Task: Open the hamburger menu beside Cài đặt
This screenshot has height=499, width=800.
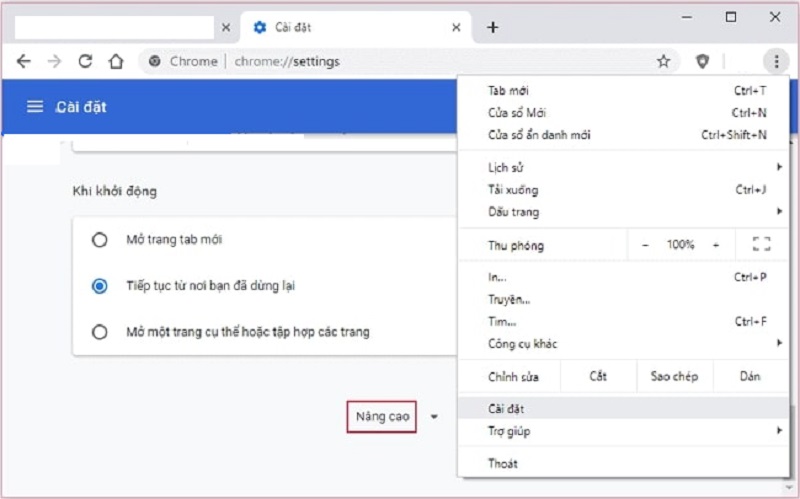Action: pos(35,106)
